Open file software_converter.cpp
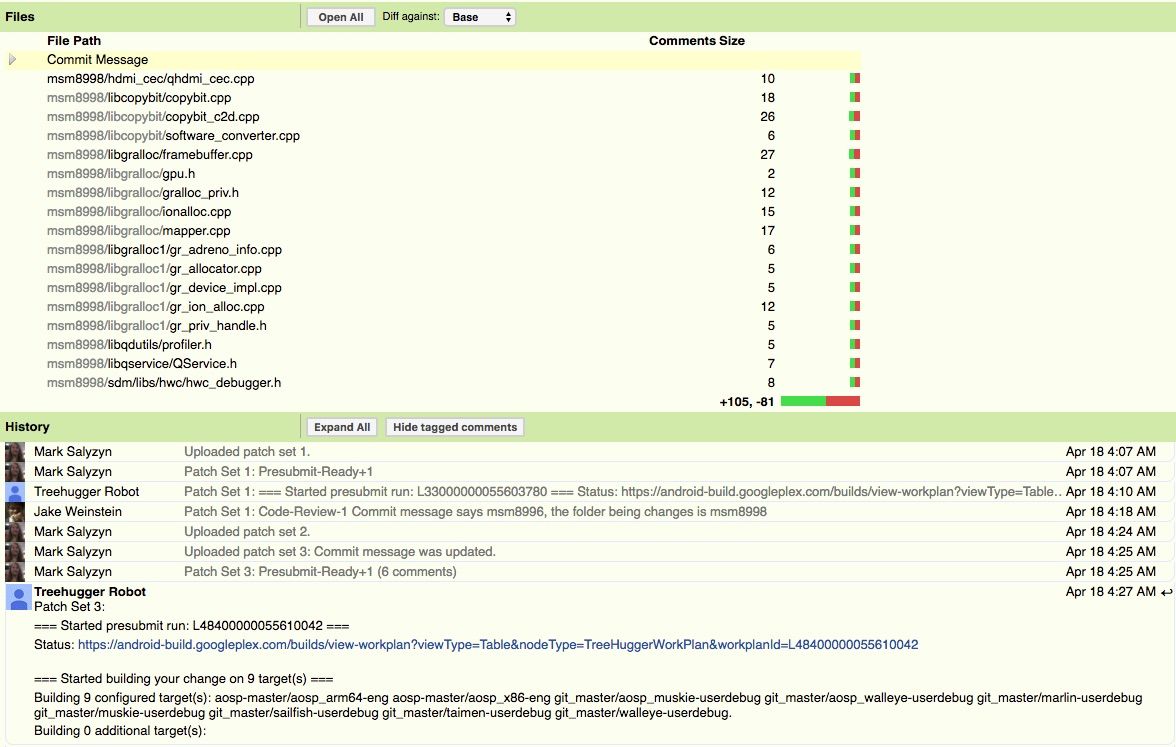The height and width of the screenshot is (747, 1176). click(173, 136)
